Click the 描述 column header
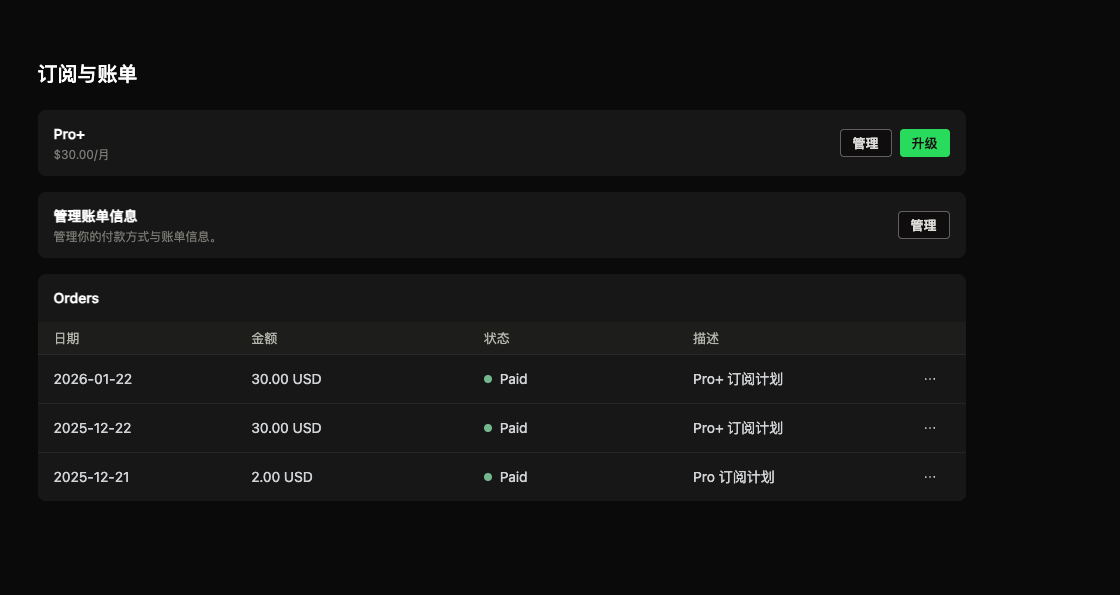This screenshot has width=1120, height=595. coord(705,338)
